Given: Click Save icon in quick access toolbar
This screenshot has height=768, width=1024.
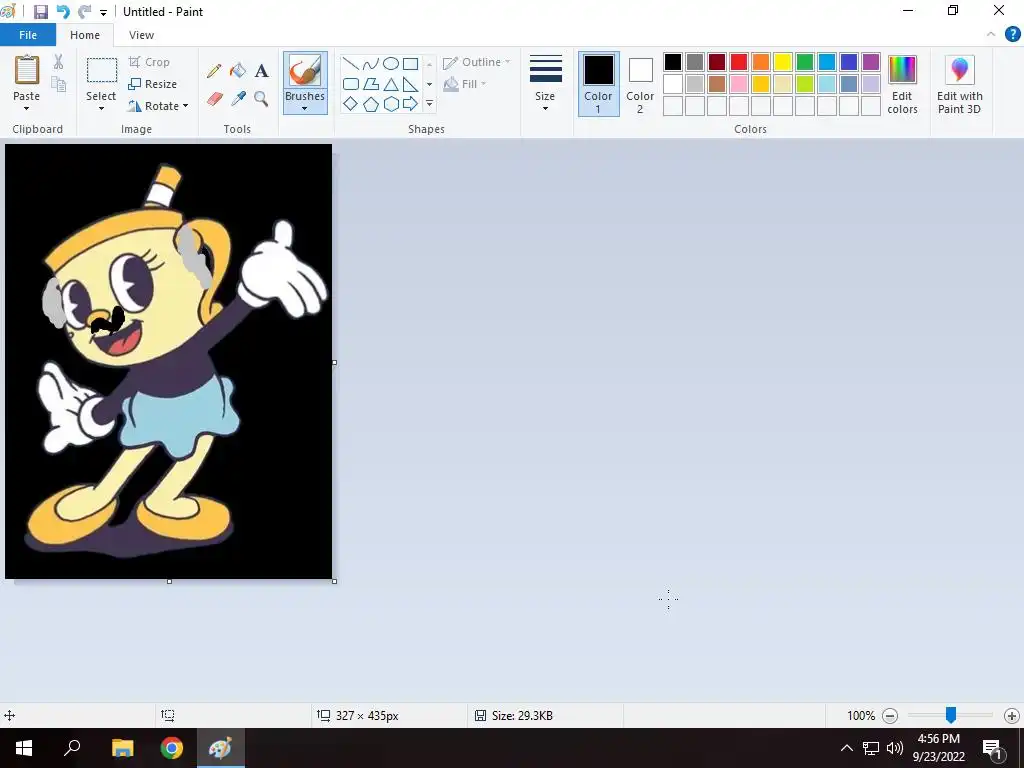Looking at the screenshot, I should [40, 12].
